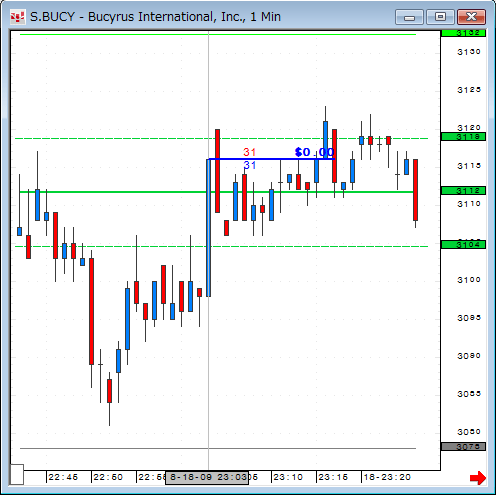Screen dimensions: 496x495
Task: Click the 22:50 time axis label
Action: click(108, 477)
